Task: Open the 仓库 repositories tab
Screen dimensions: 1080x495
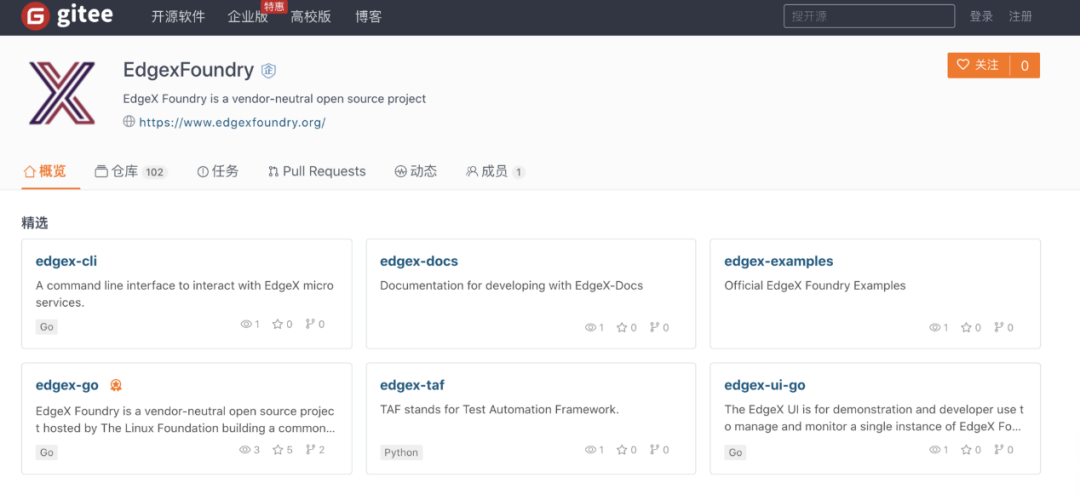Action: (124, 171)
